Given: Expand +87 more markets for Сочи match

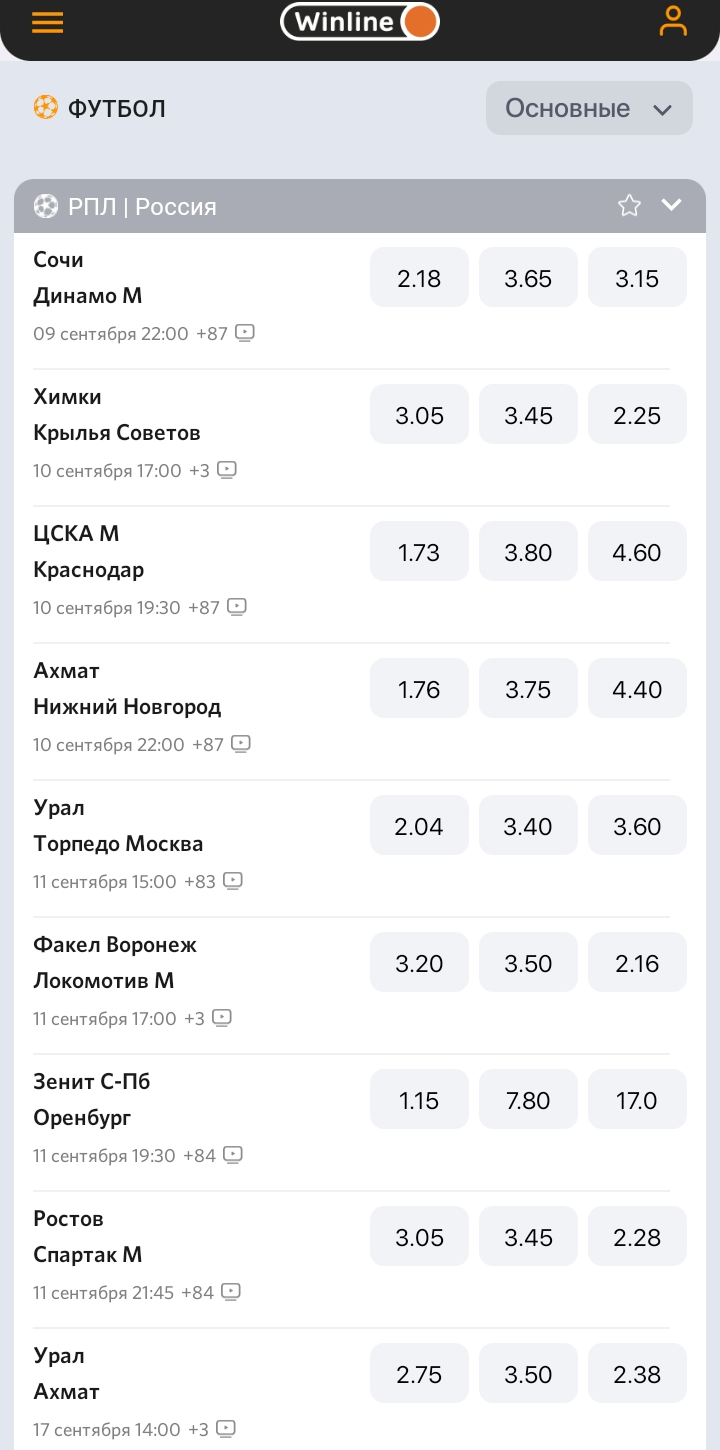Looking at the screenshot, I should 212,334.
